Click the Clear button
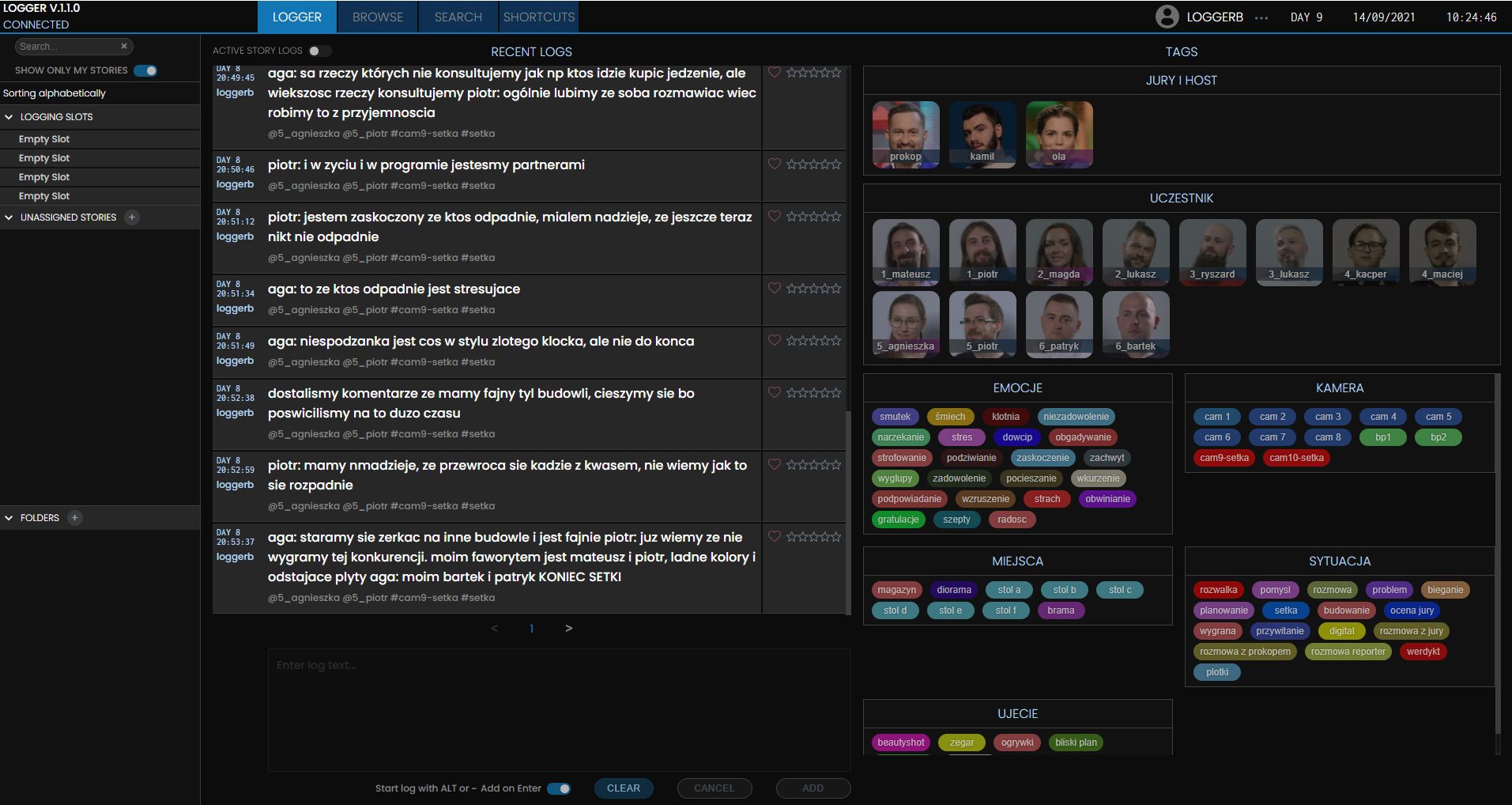The height and width of the screenshot is (805, 1512). click(x=624, y=788)
